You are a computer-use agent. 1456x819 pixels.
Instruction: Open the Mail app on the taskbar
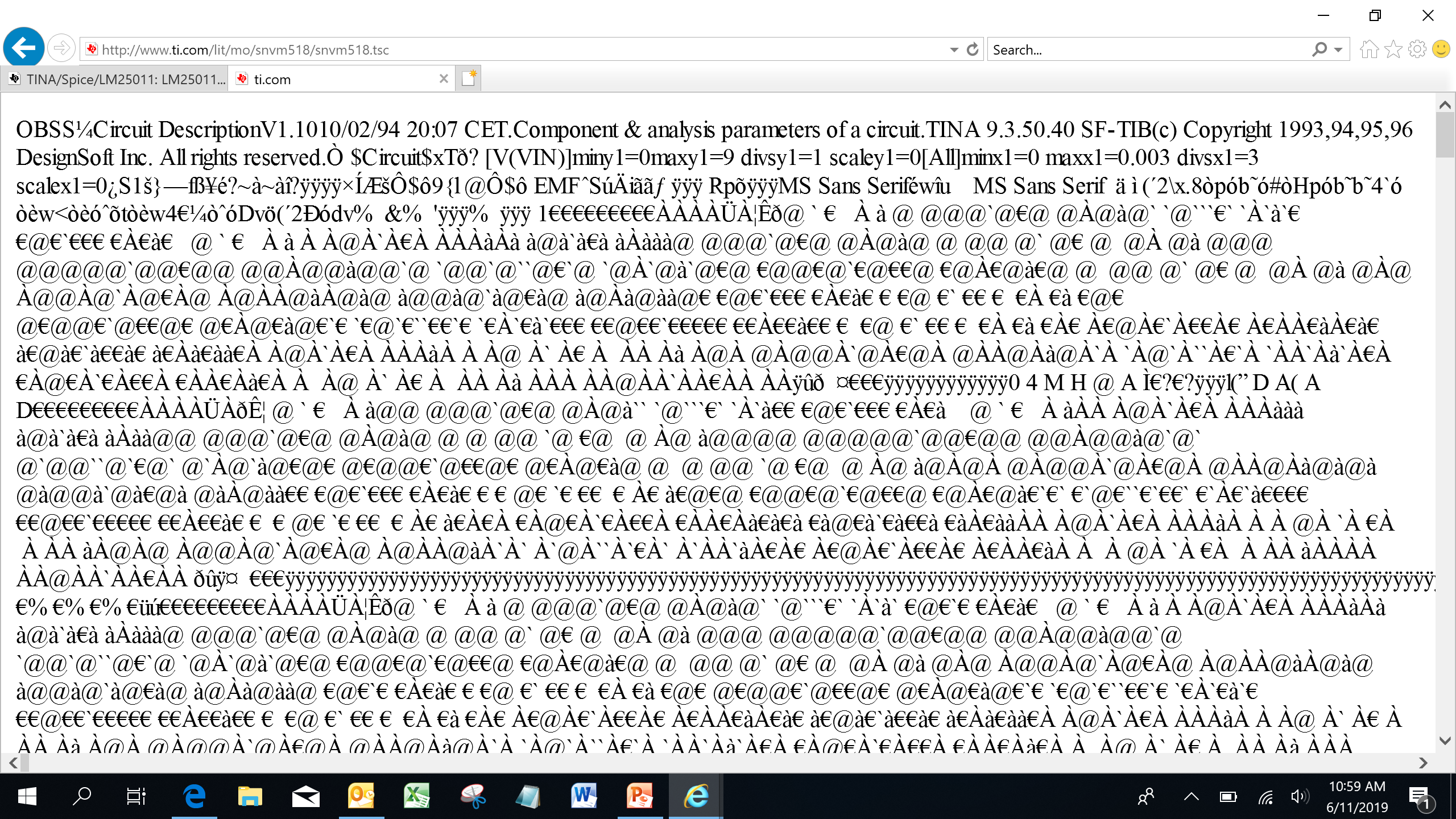click(305, 796)
